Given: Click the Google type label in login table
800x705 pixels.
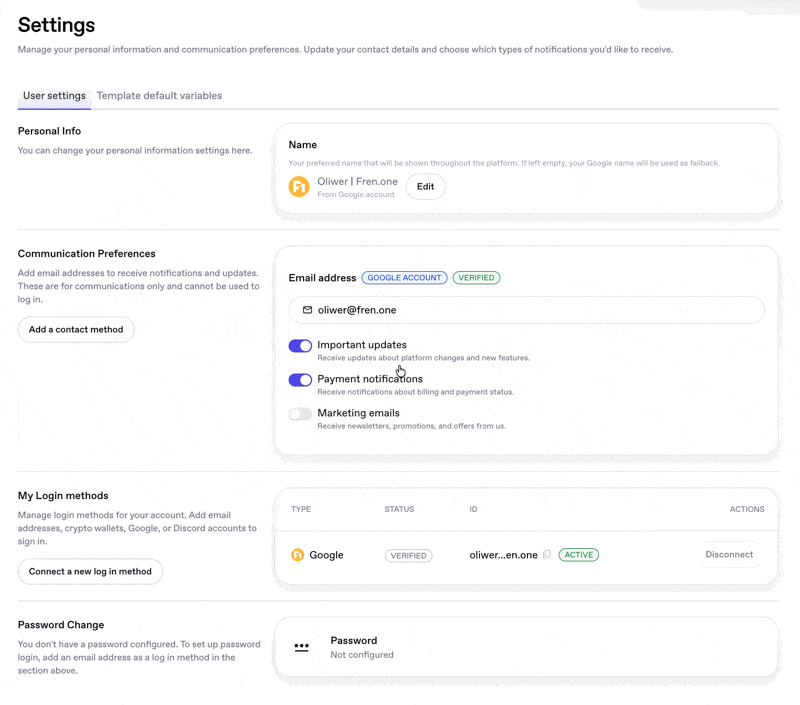Looking at the screenshot, I should (327, 555).
